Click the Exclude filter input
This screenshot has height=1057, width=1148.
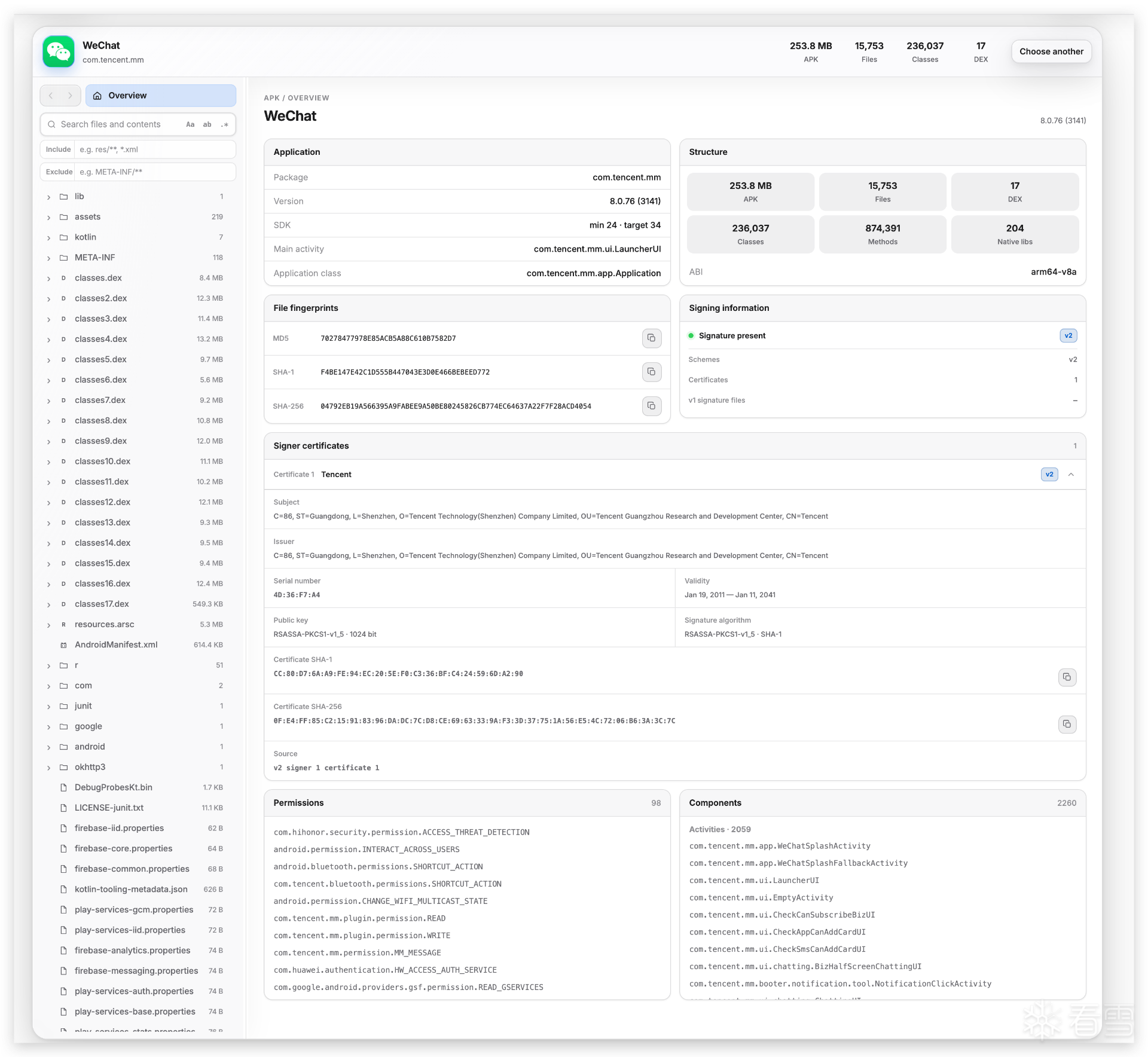155,172
